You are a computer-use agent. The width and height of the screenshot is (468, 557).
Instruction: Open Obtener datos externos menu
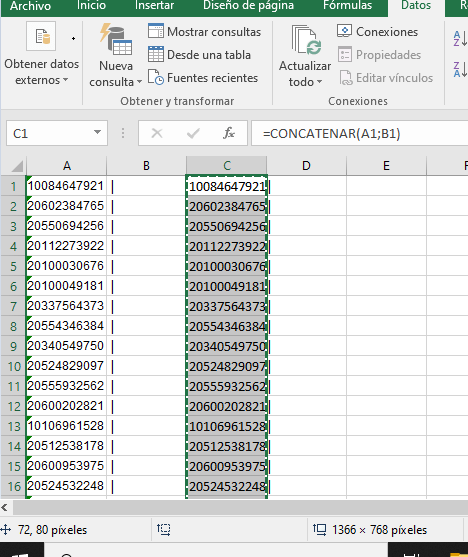(41, 54)
